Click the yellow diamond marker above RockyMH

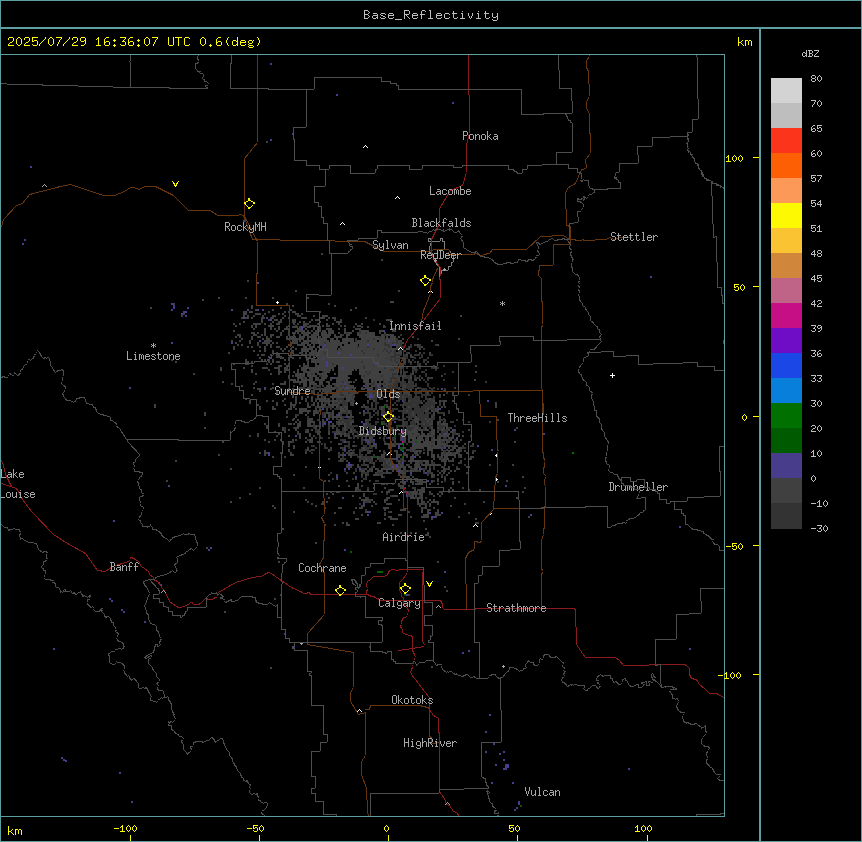point(249,204)
